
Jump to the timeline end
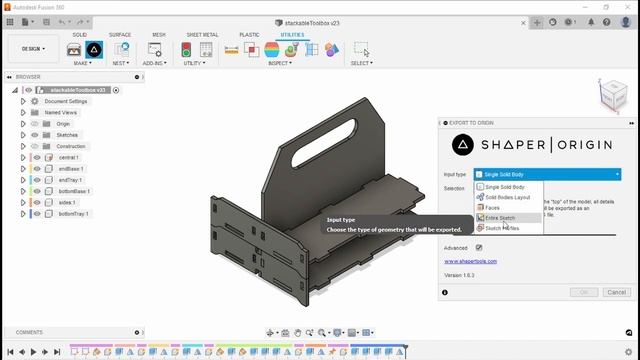click(57, 351)
